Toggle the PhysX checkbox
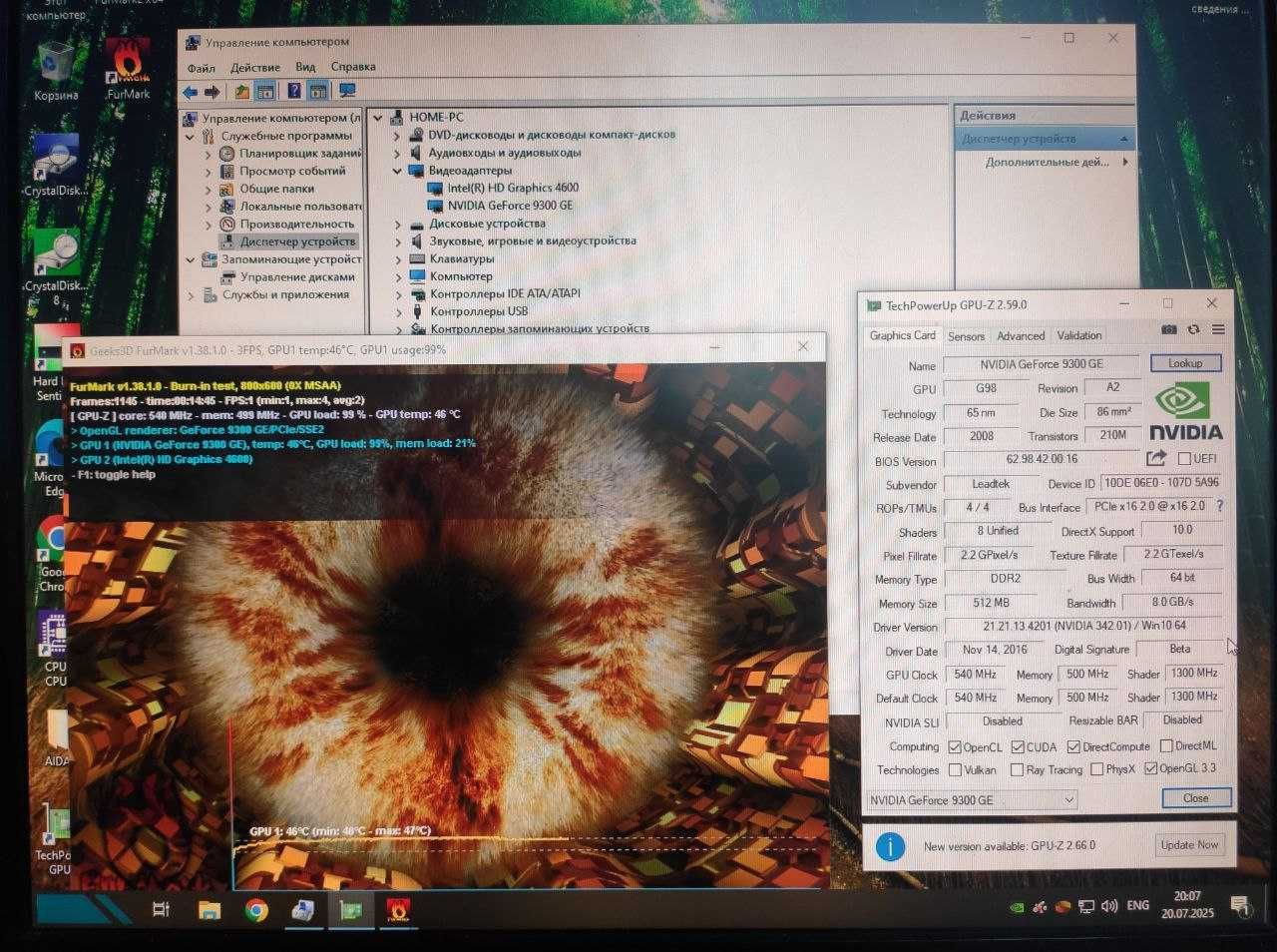The height and width of the screenshot is (952, 1277). [x=1096, y=769]
